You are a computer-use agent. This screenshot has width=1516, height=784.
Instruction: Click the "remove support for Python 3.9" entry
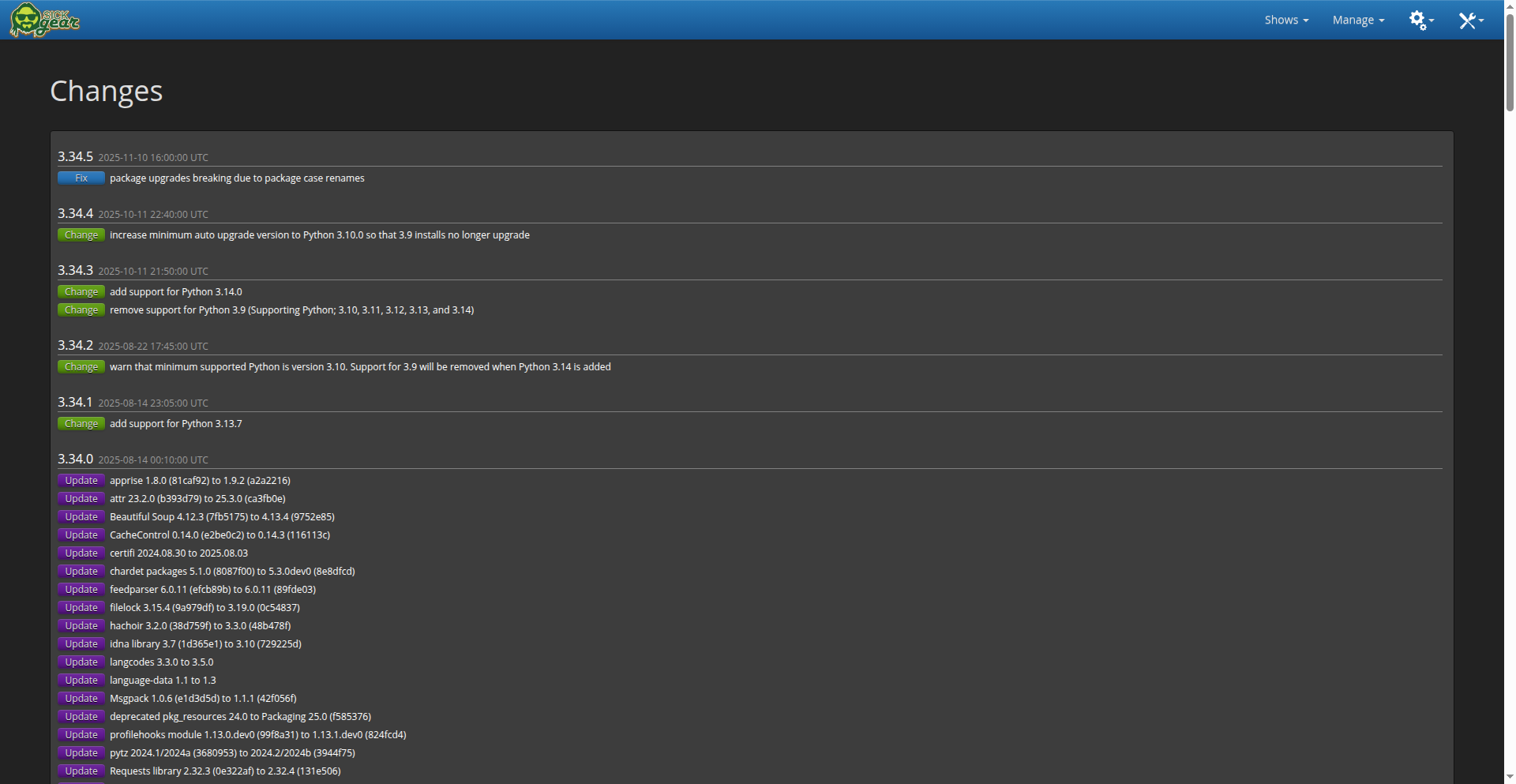pyautogui.click(x=291, y=310)
